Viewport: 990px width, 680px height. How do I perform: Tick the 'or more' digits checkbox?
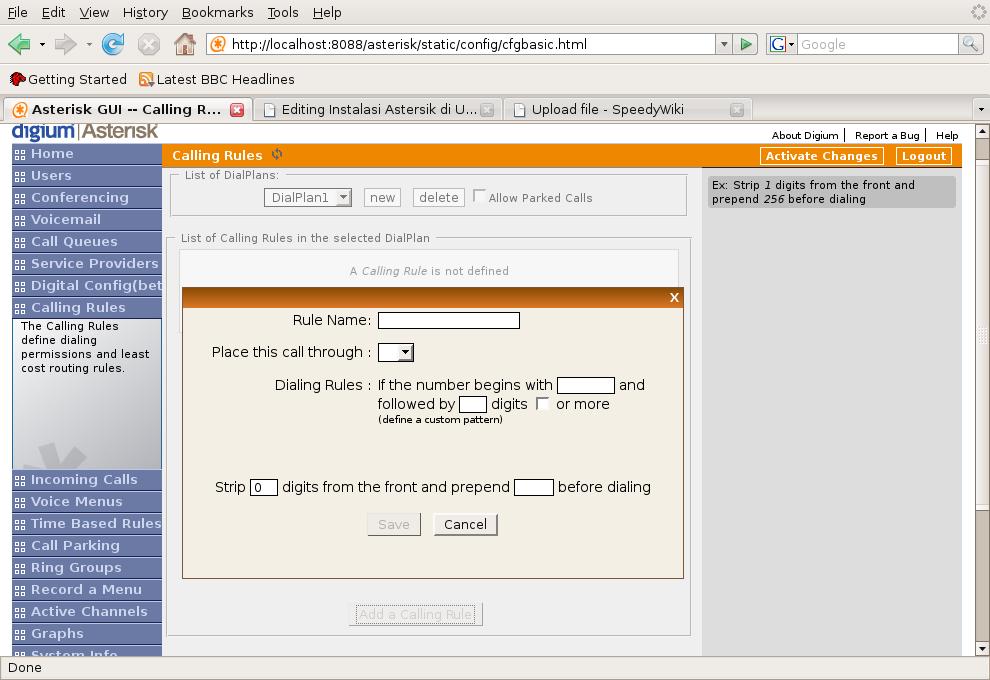pyautogui.click(x=543, y=403)
